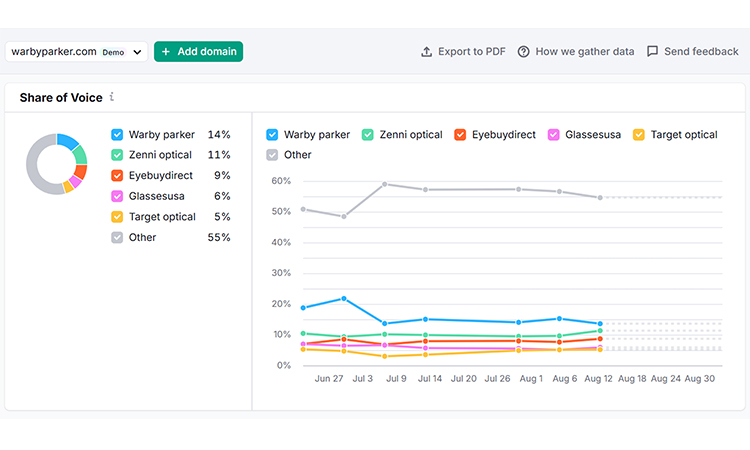
Task: Click the 9% value for Eyebuydirect
Action: coord(222,176)
